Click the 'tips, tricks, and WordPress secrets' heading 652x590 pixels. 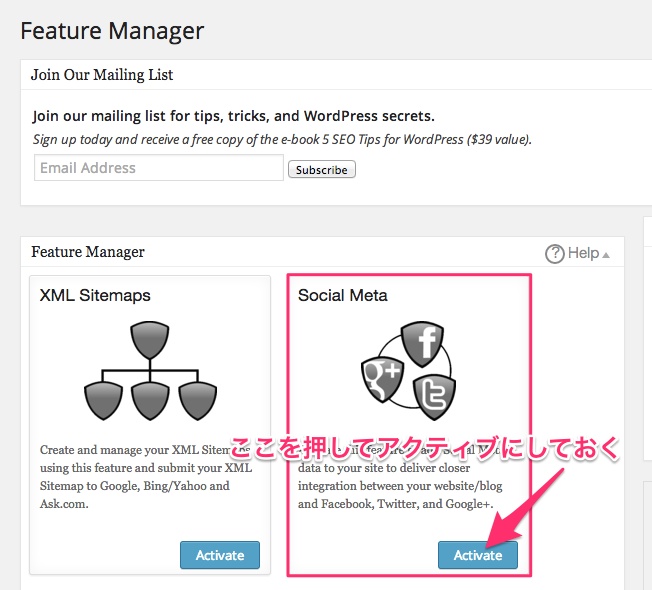point(234,116)
